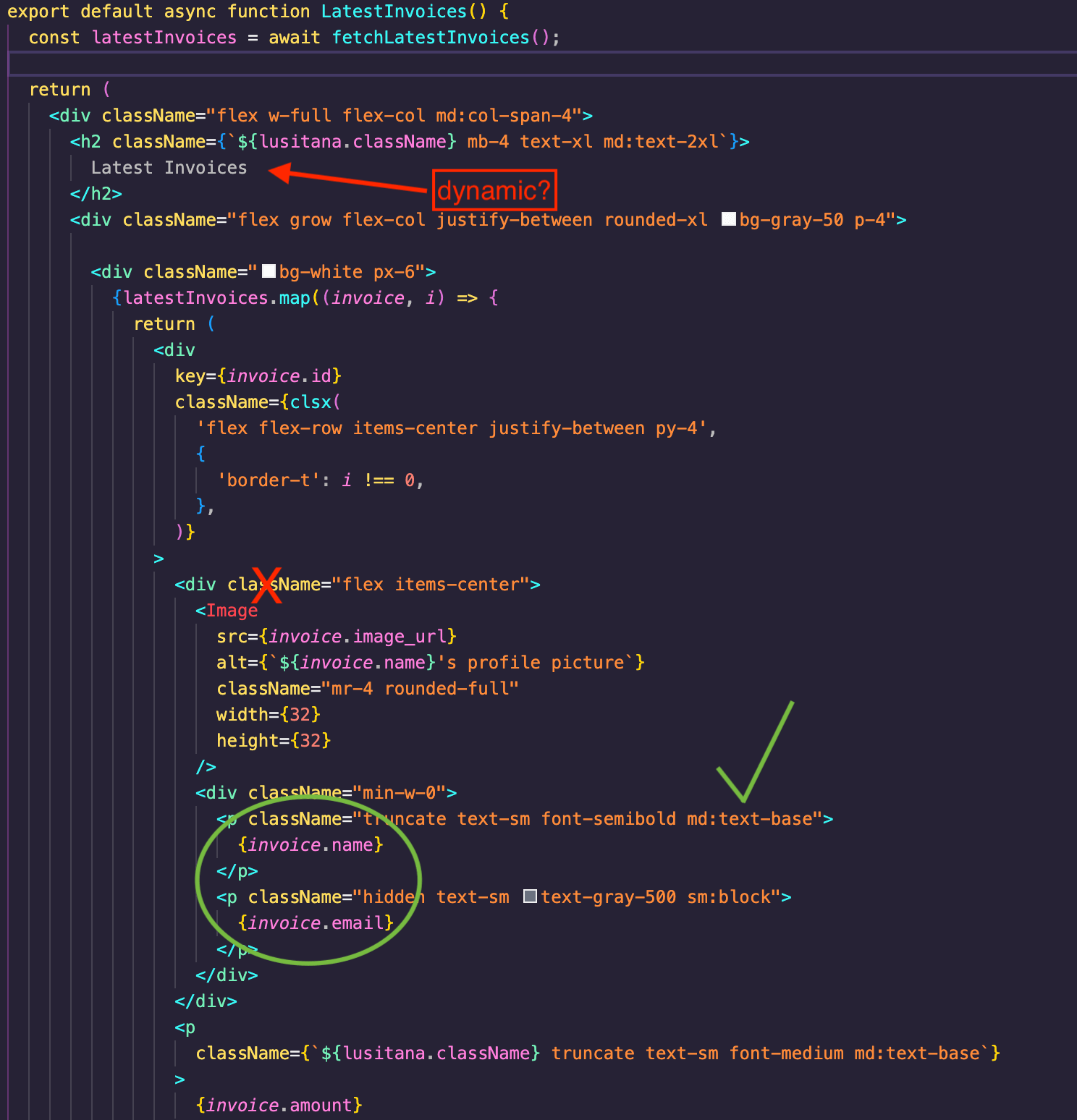Select the {invoice.email} expression
This screenshot has width=1077, height=1120.
(315, 923)
